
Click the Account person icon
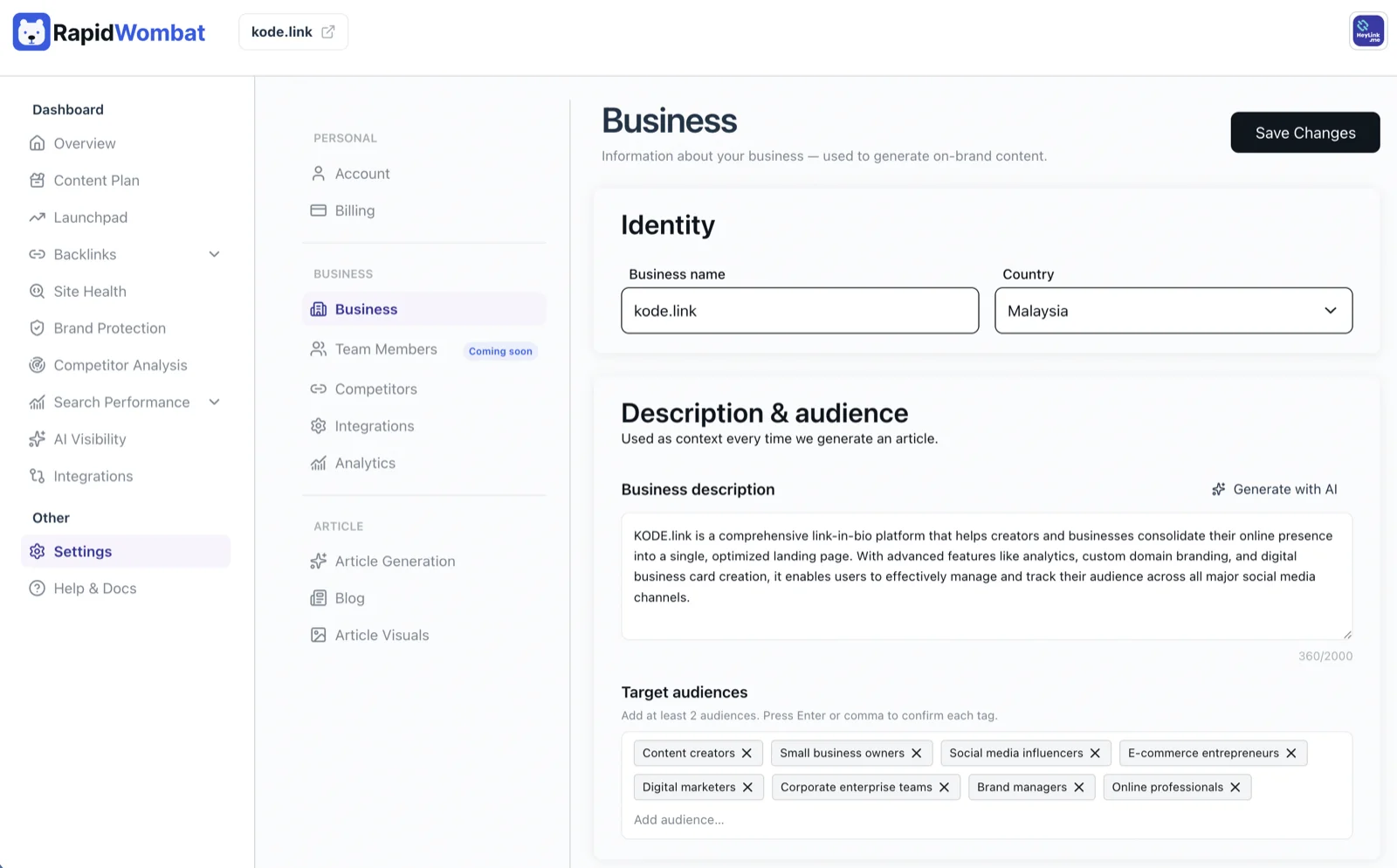click(x=319, y=174)
